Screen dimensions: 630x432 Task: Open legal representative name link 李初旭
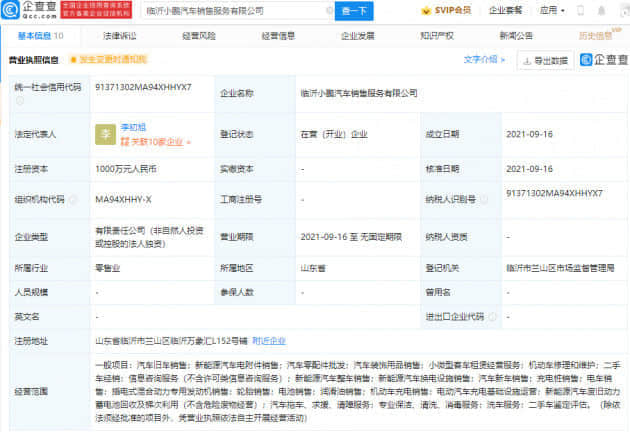pyautogui.click(x=133, y=127)
